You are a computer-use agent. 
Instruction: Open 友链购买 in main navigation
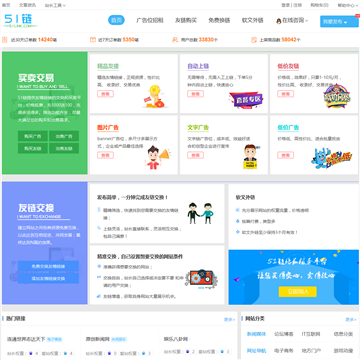(x=186, y=20)
